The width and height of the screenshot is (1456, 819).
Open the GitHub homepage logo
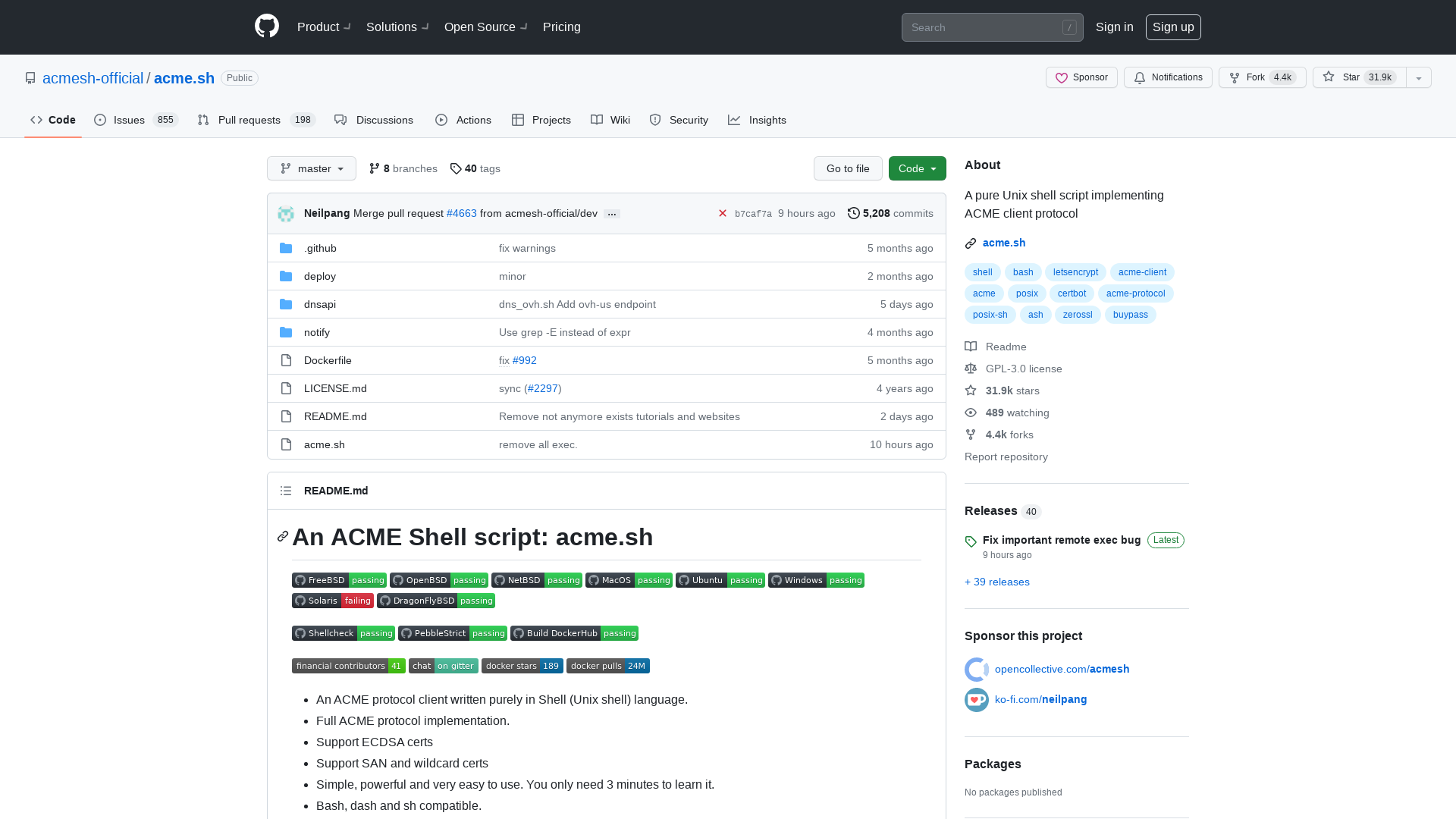[x=267, y=27]
